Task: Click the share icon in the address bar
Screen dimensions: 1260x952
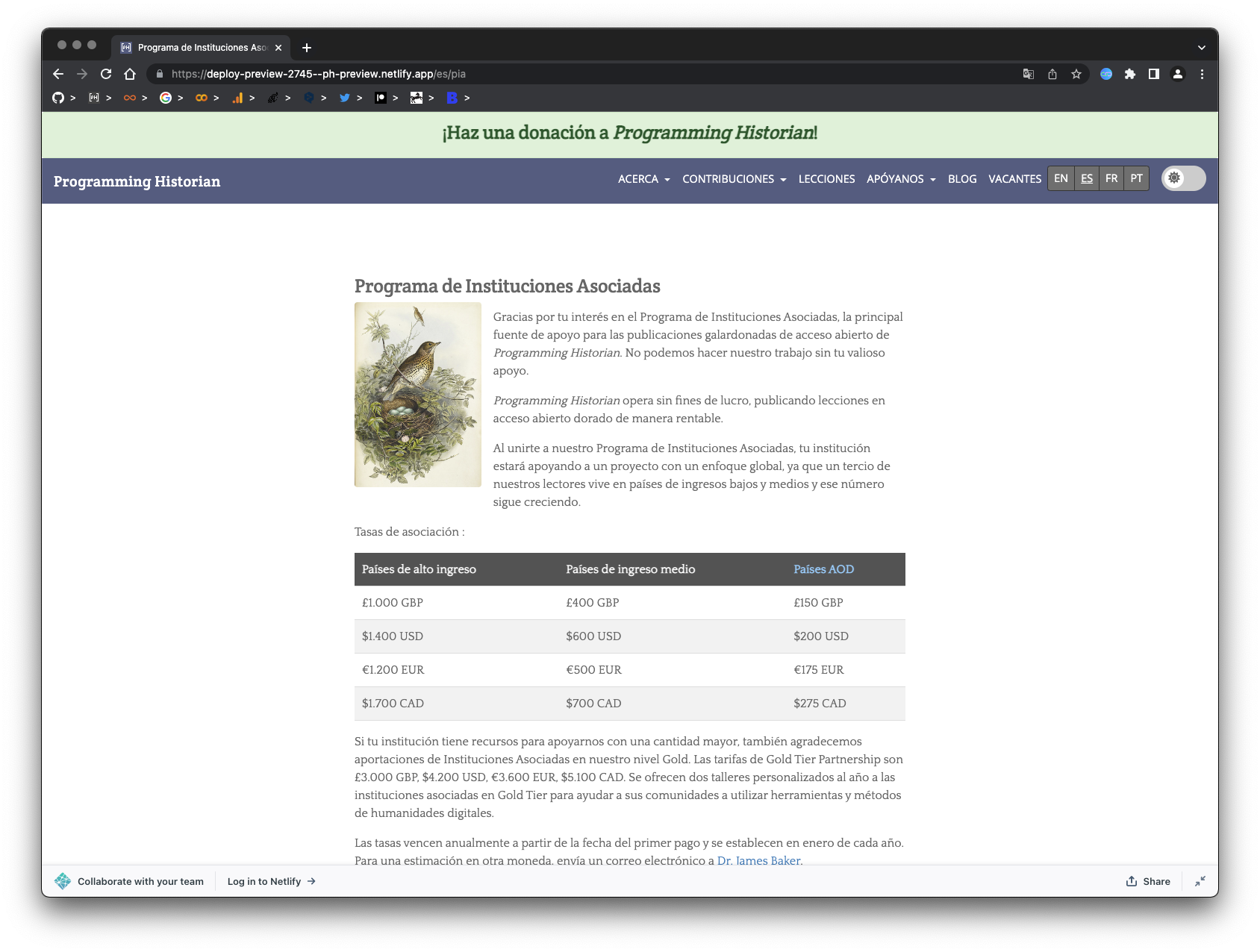Action: [x=1052, y=74]
